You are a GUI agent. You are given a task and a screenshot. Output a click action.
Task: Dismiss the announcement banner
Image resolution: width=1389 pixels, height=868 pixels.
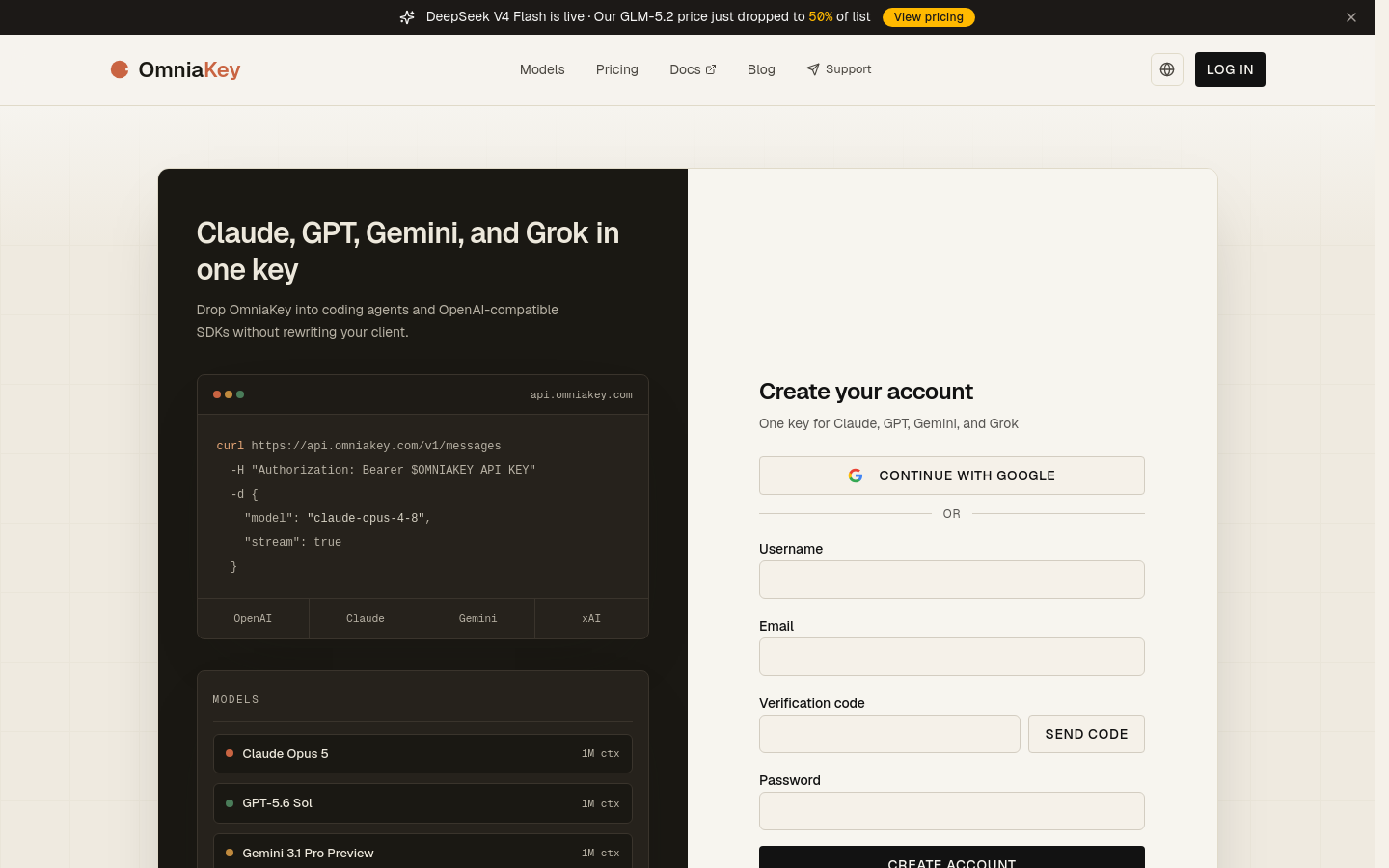(x=1351, y=17)
